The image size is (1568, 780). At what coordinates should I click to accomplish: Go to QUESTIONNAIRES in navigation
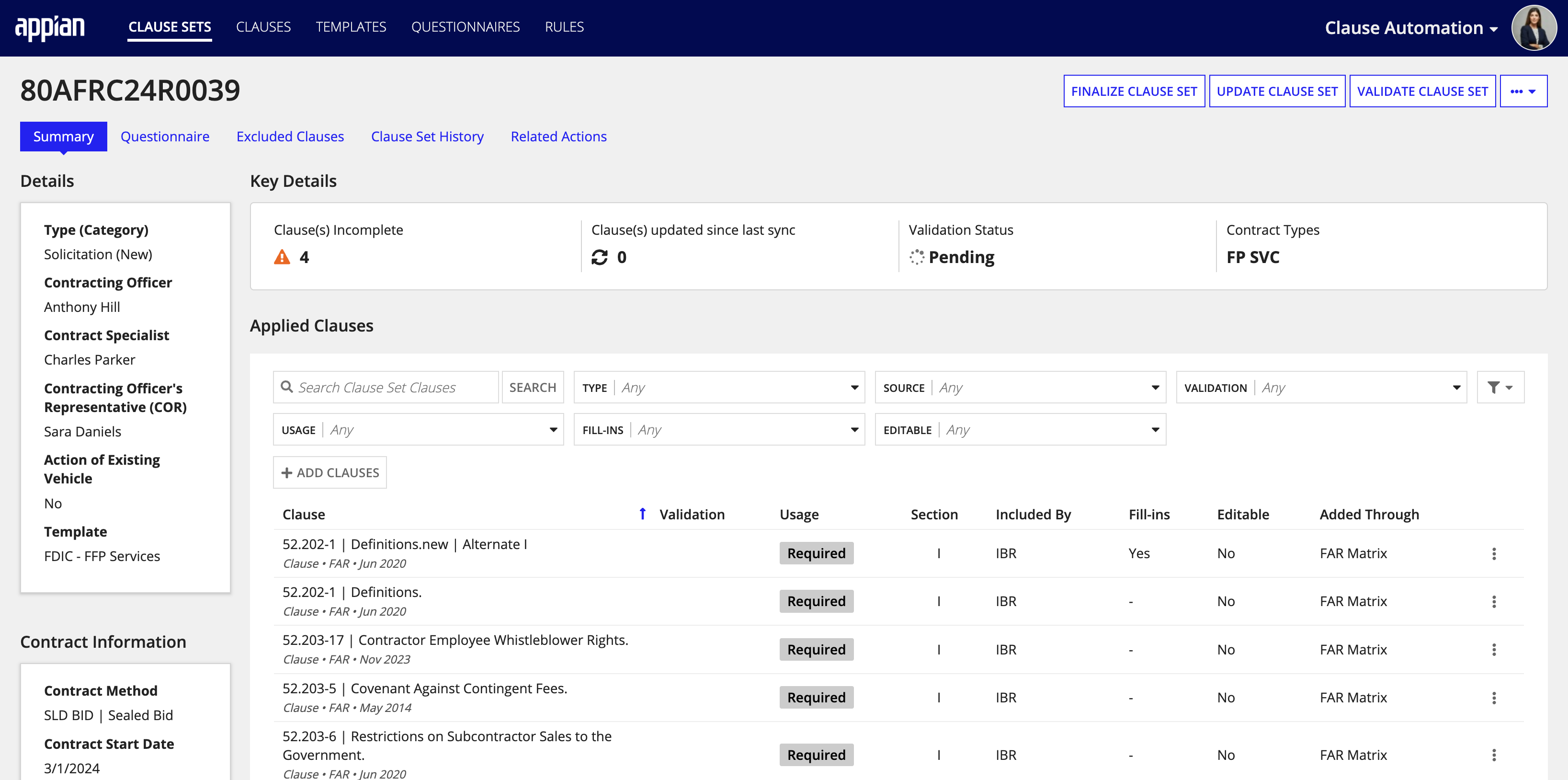466,27
